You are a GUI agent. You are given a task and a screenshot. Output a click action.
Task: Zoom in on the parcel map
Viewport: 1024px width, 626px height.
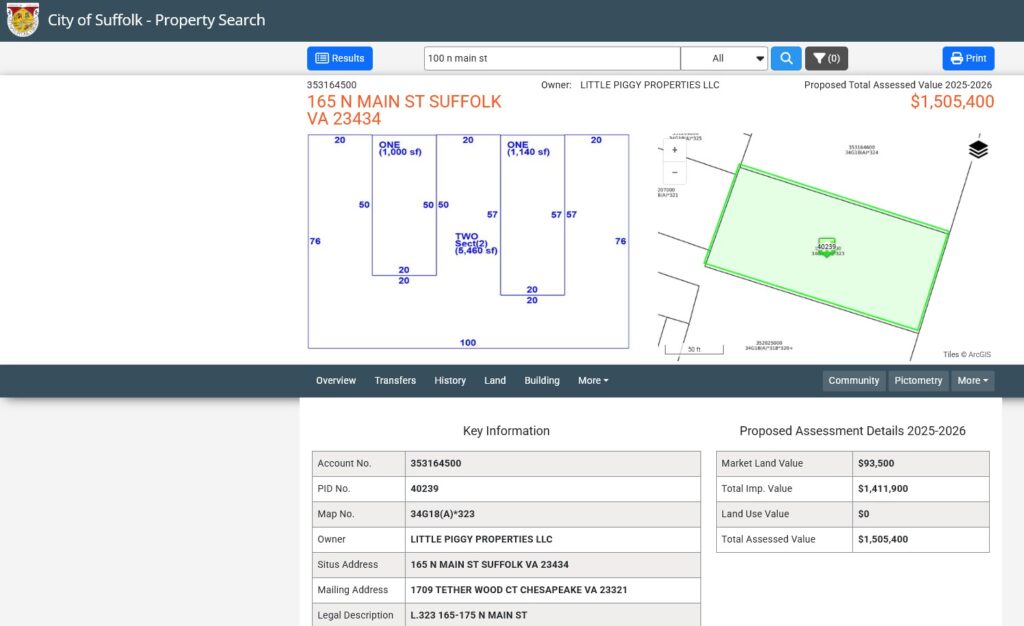click(675, 150)
